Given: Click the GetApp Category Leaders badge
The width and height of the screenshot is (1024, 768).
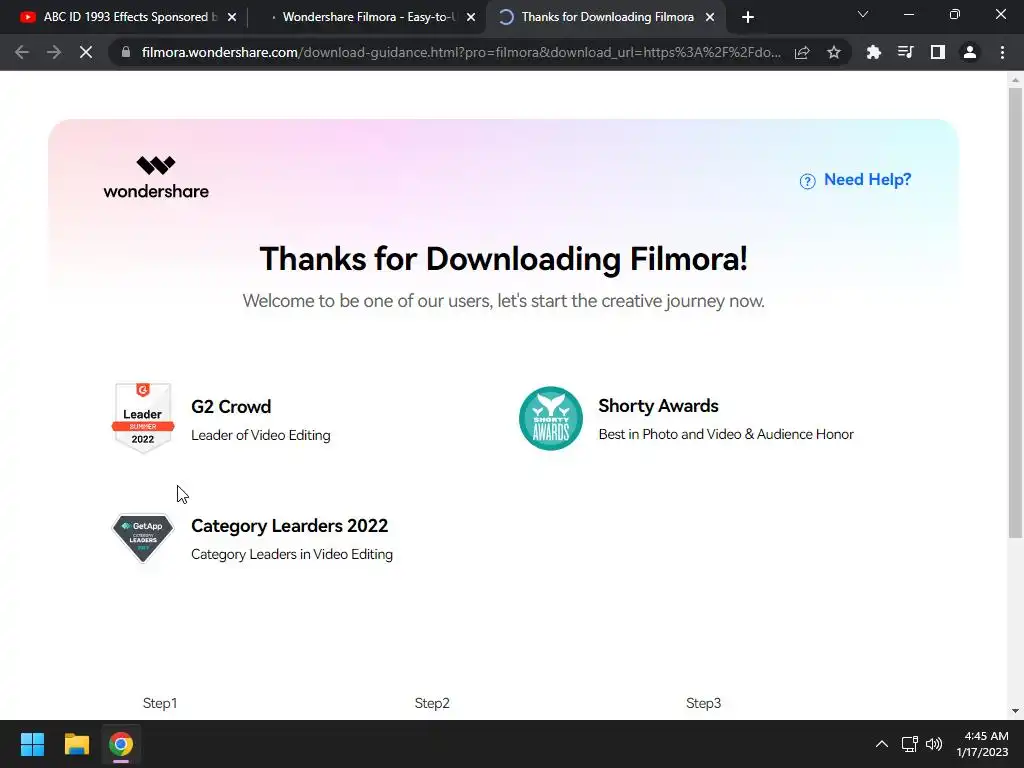Looking at the screenshot, I should point(143,538).
